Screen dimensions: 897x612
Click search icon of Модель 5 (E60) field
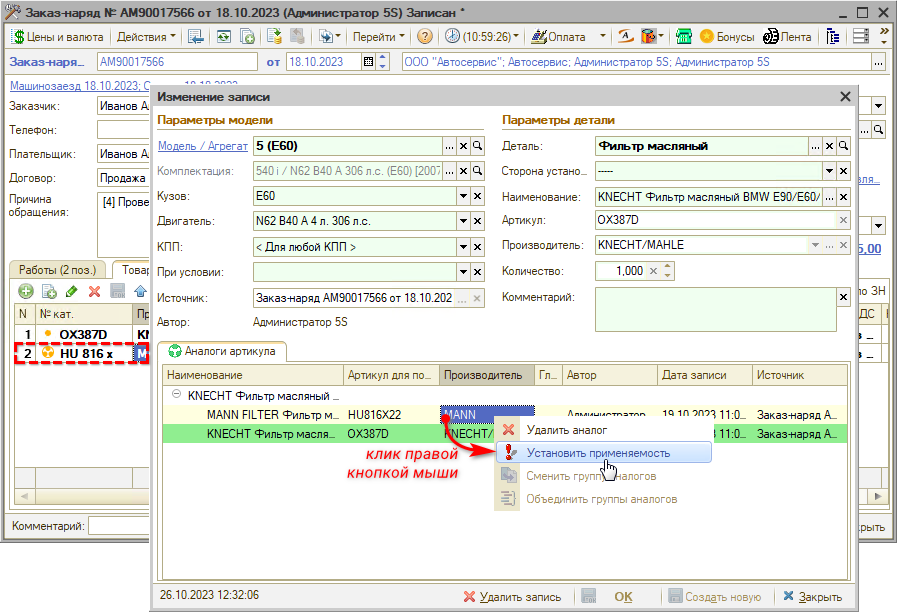click(478, 146)
